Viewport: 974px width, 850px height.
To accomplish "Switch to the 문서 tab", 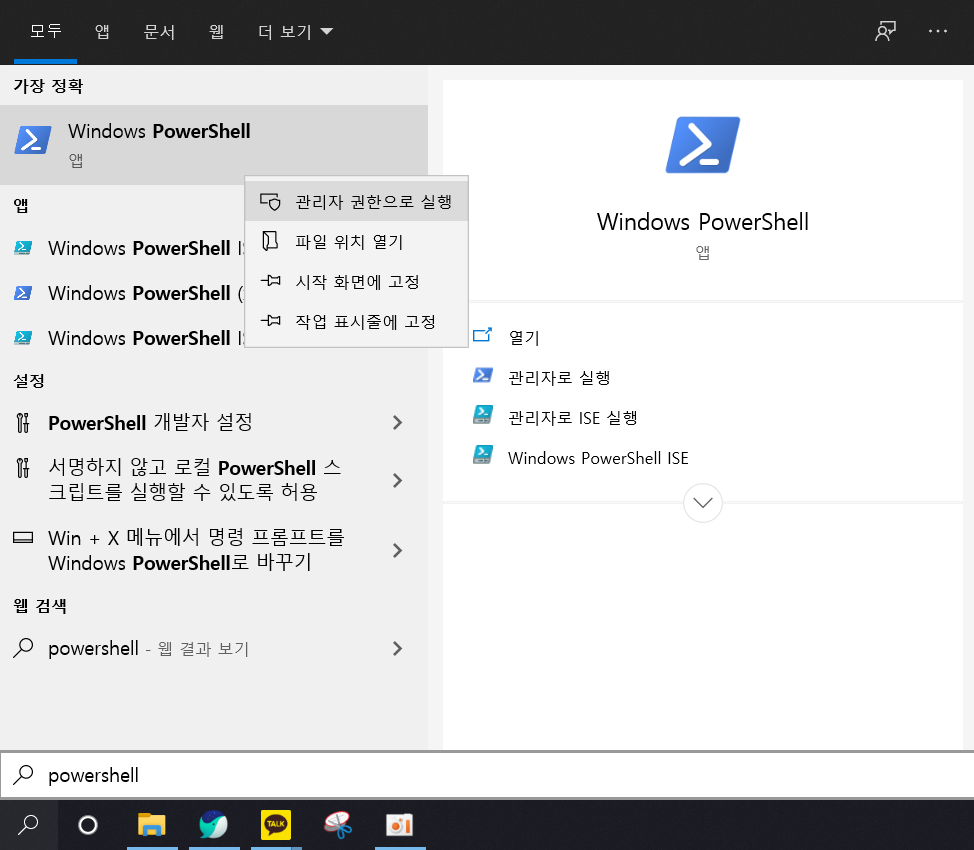I will point(159,31).
